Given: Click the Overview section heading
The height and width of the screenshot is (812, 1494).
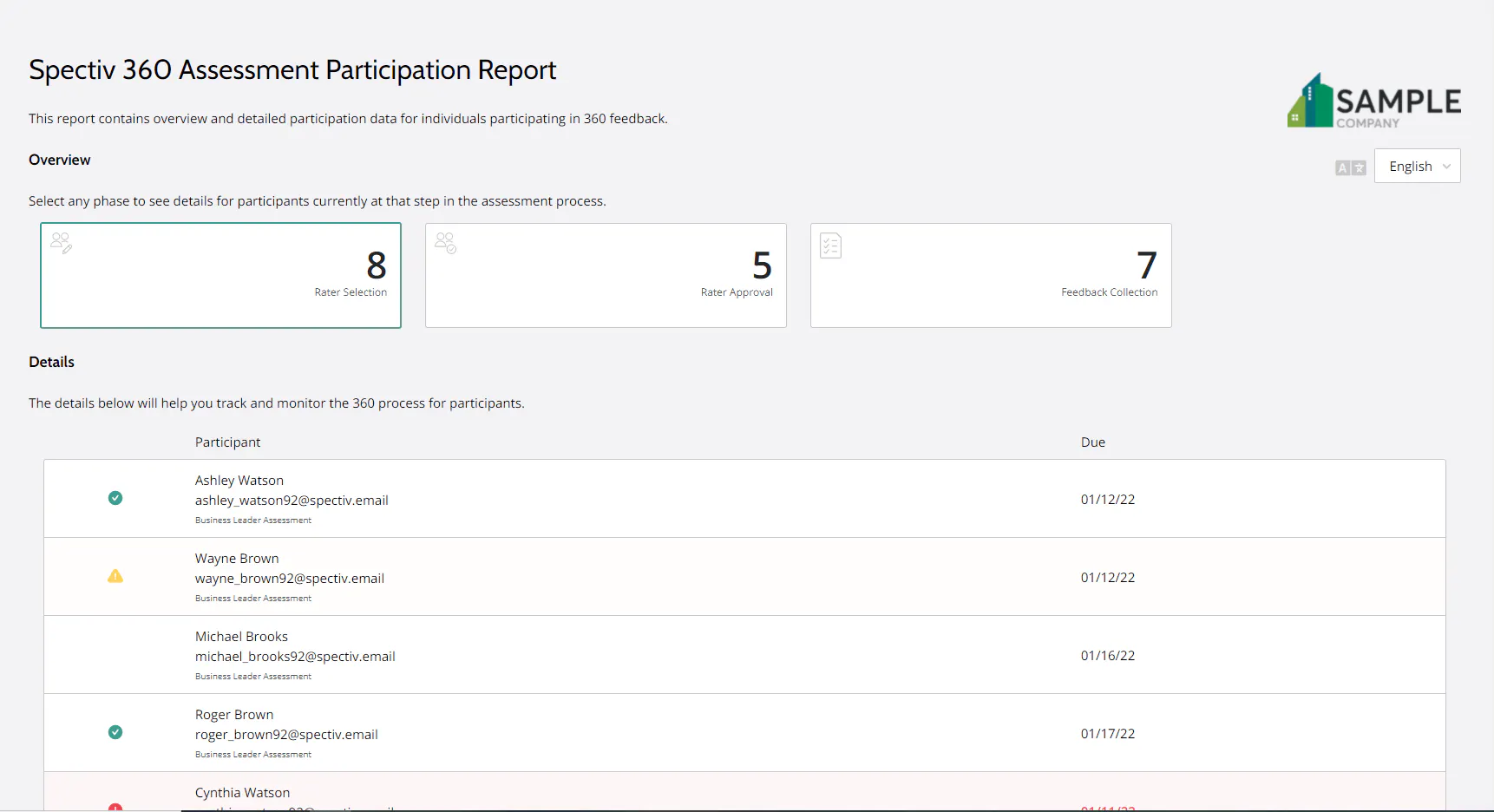Looking at the screenshot, I should (59, 160).
